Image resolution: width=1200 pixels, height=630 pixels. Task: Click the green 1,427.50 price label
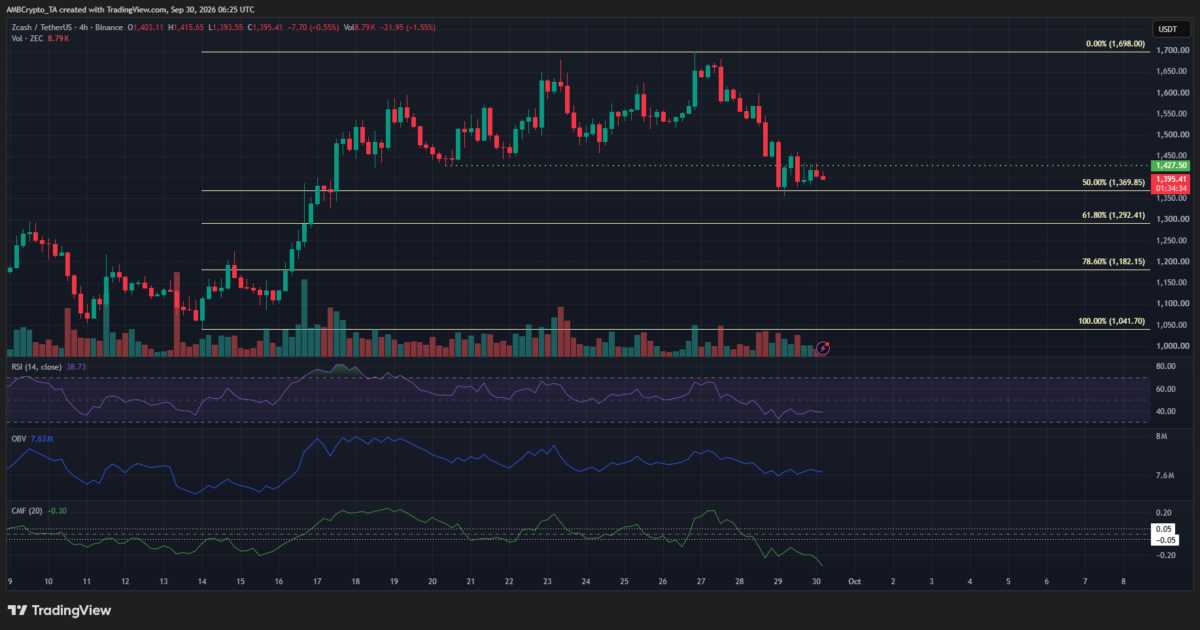tap(1169, 166)
